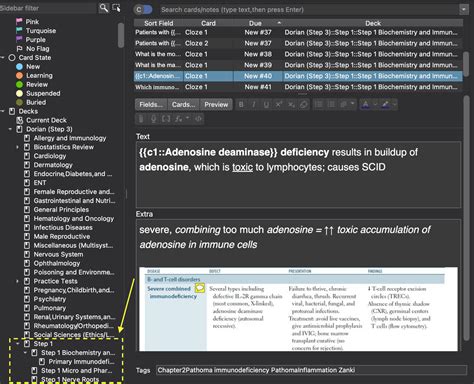This screenshot has width=474, height=384.
Task: Click inside the Tags field
Action: point(311,370)
